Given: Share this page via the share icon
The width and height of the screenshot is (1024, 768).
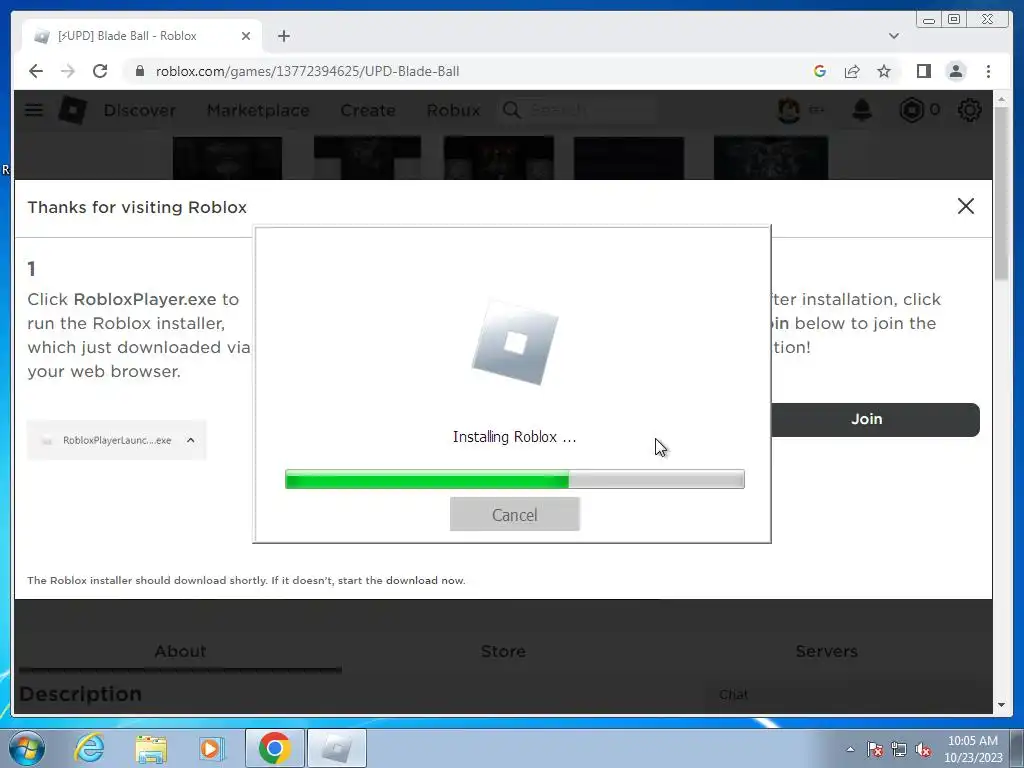Looking at the screenshot, I should 852,71.
